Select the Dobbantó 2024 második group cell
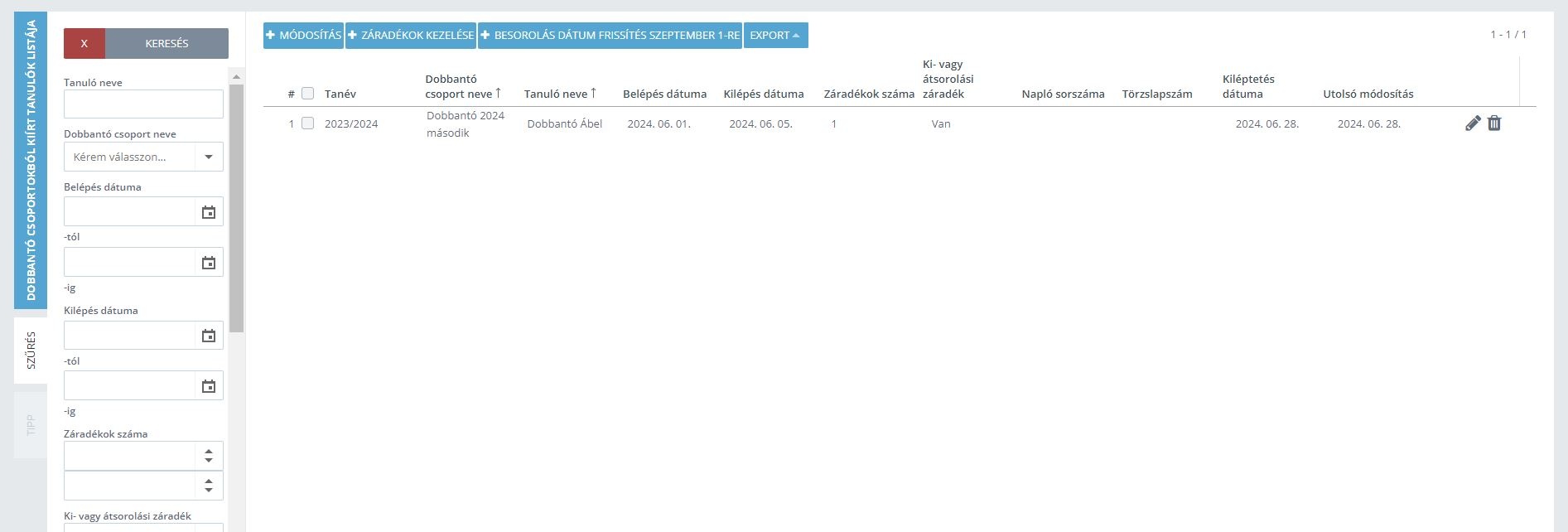Image resolution: width=1568 pixels, height=532 pixels. pyautogui.click(x=466, y=124)
